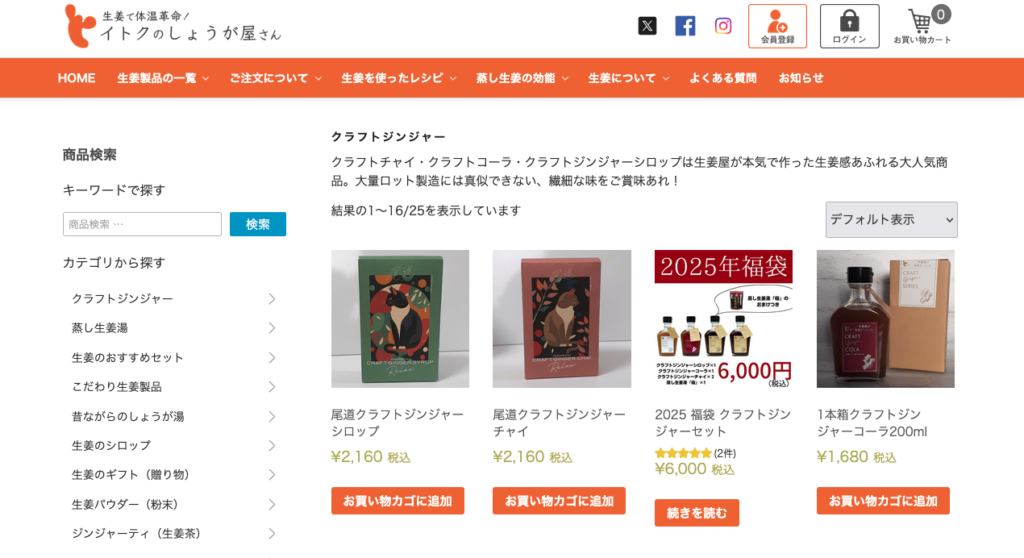Click the 会員登録 member registration icon

777,26
